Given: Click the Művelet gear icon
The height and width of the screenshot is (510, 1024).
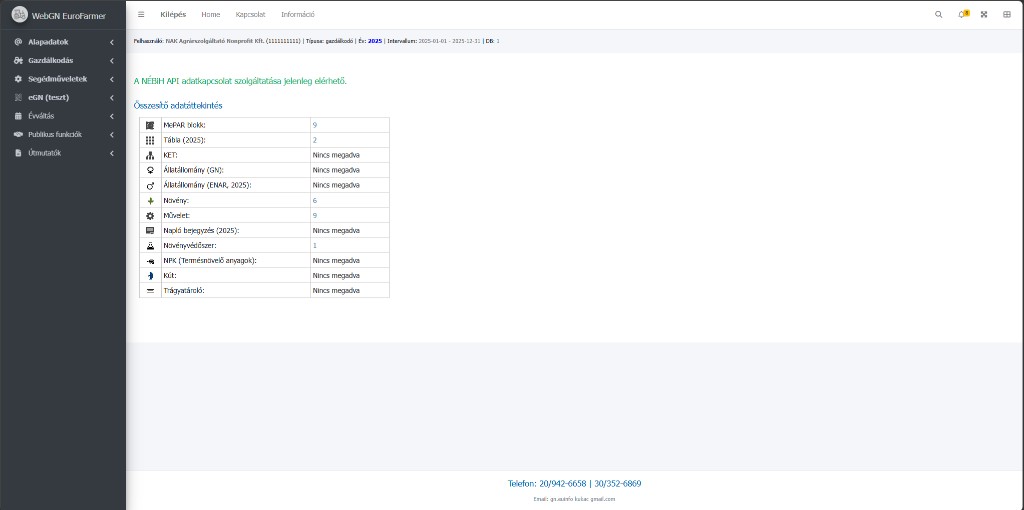Looking at the screenshot, I should [150, 215].
